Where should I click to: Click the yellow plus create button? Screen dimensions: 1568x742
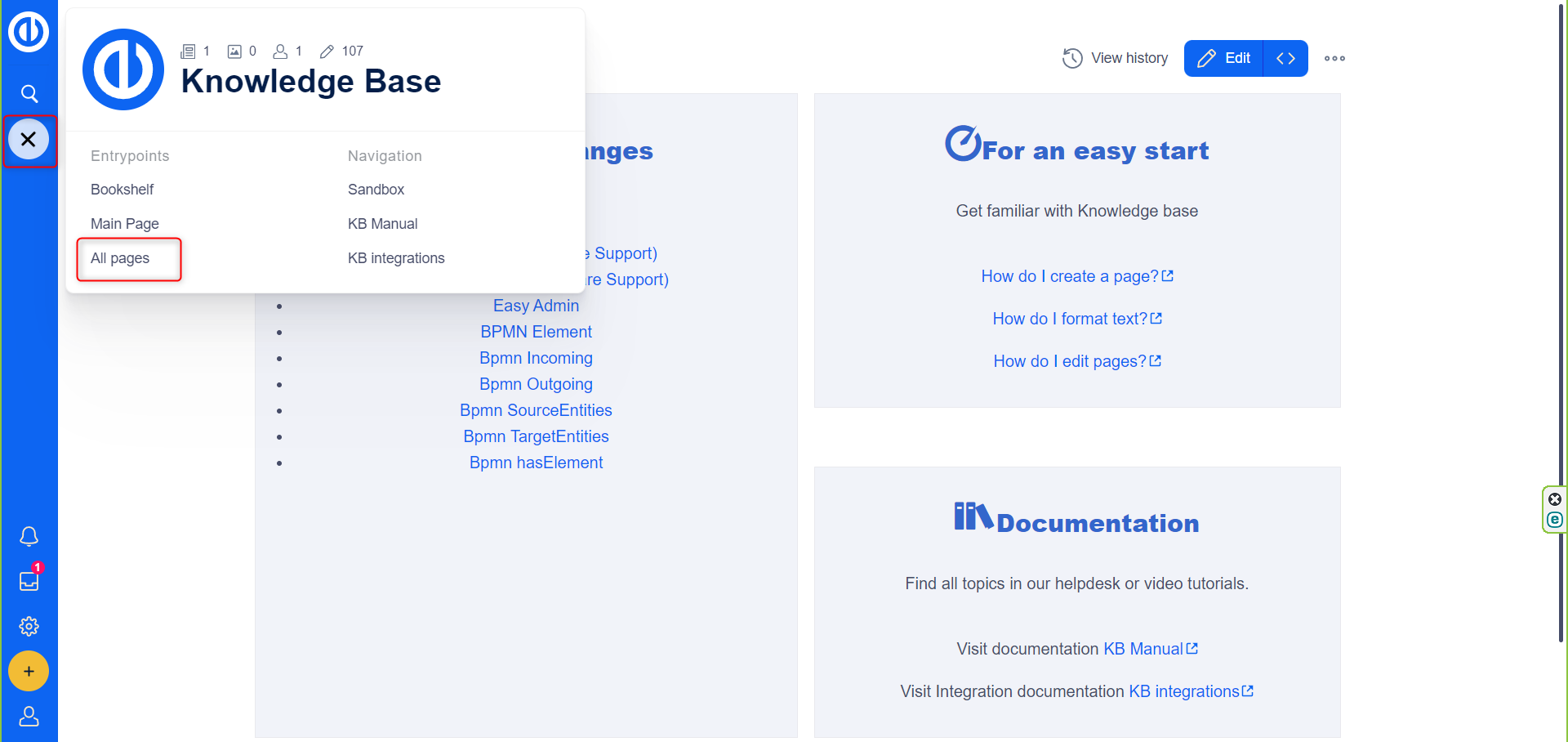tap(29, 671)
